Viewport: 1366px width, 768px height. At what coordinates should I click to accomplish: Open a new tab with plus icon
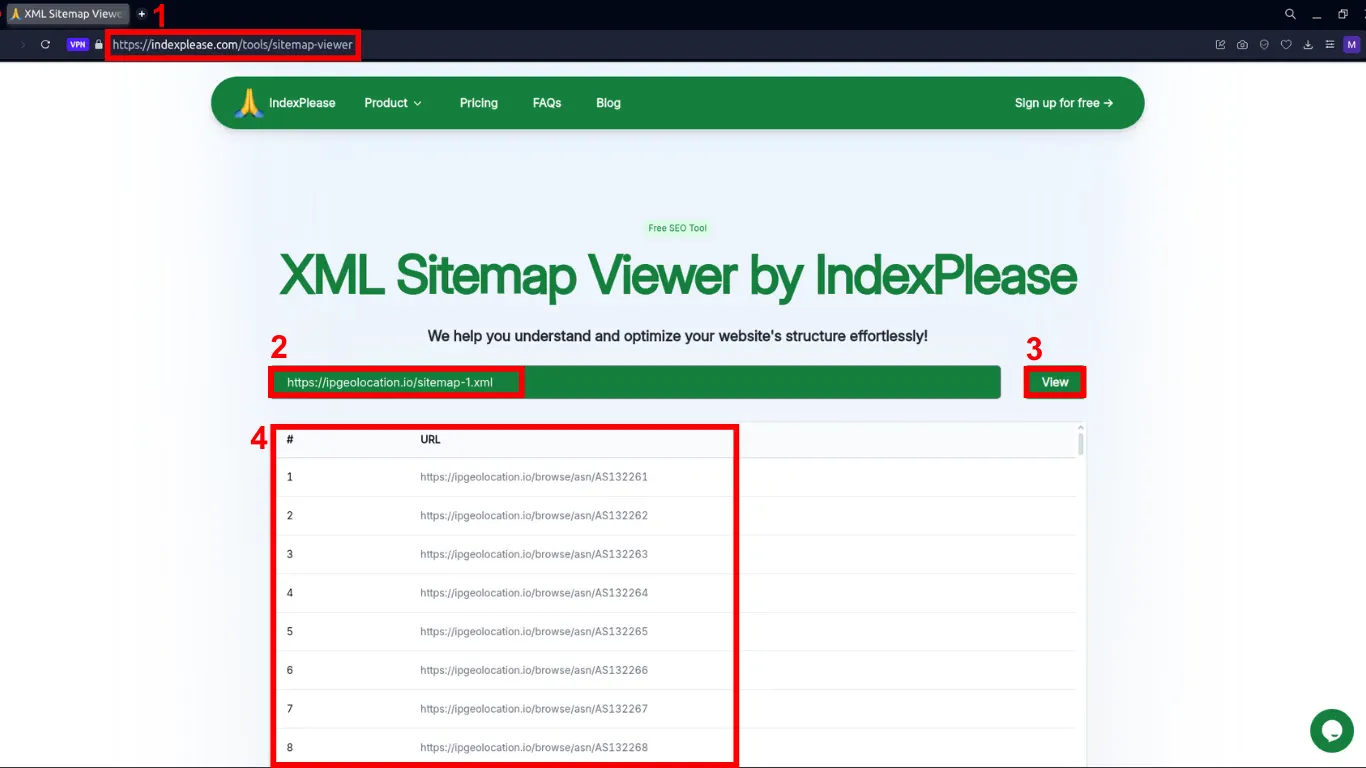click(x=142, y=14)
